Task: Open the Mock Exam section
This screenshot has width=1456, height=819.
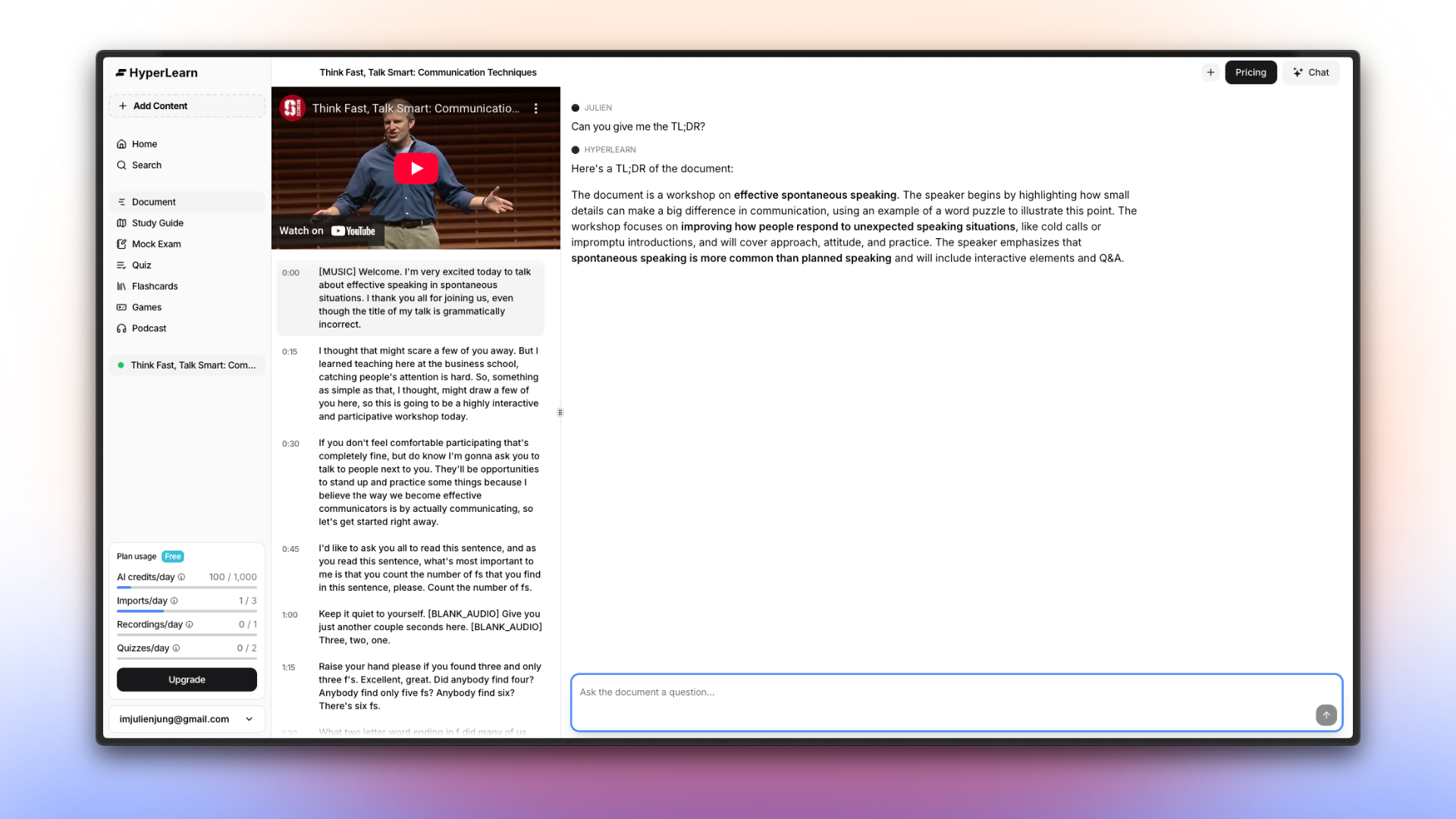Action: [156, 244]
